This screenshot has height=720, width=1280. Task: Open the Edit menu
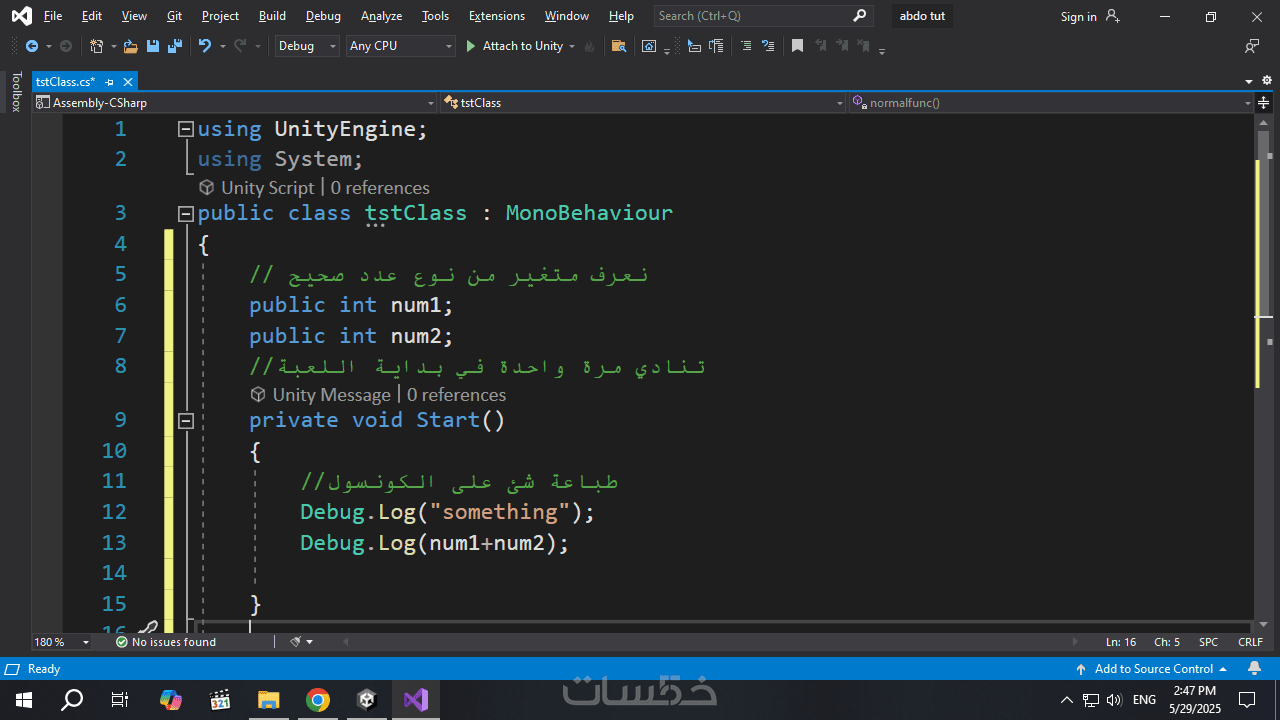[x=92, y=16]
